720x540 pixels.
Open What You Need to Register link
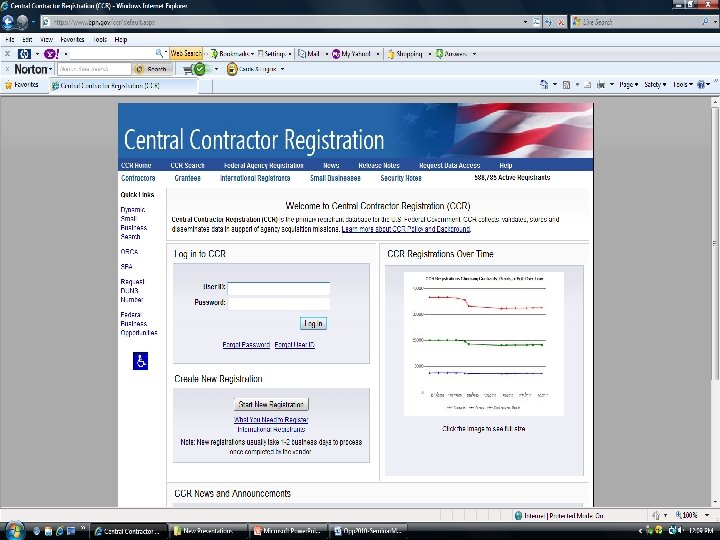point(271,420)
